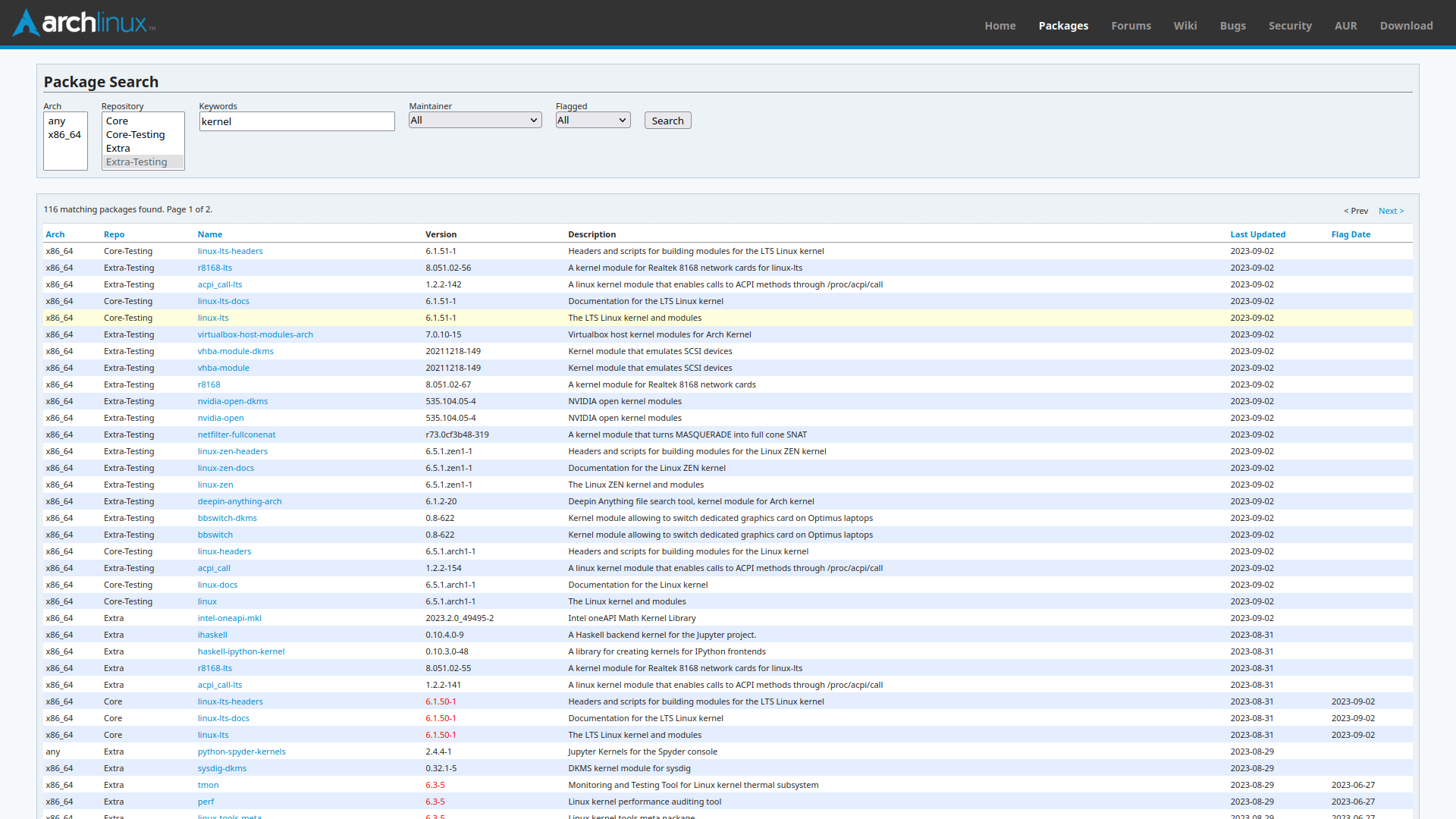Open perf package link
This screenshot has width=1456, height=819.
click(206, 802)
